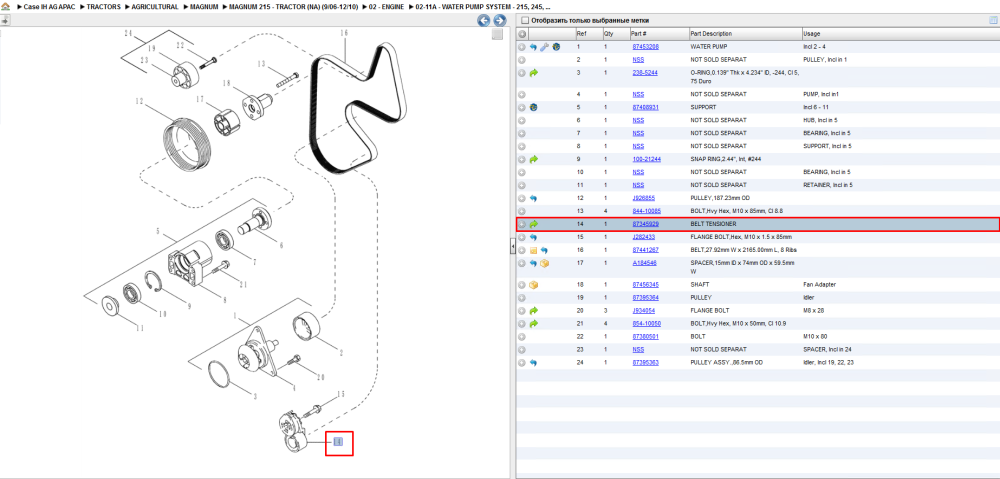
Task: Open SUPPORT row 5 part number link
Action: click(x=645, y=107)
